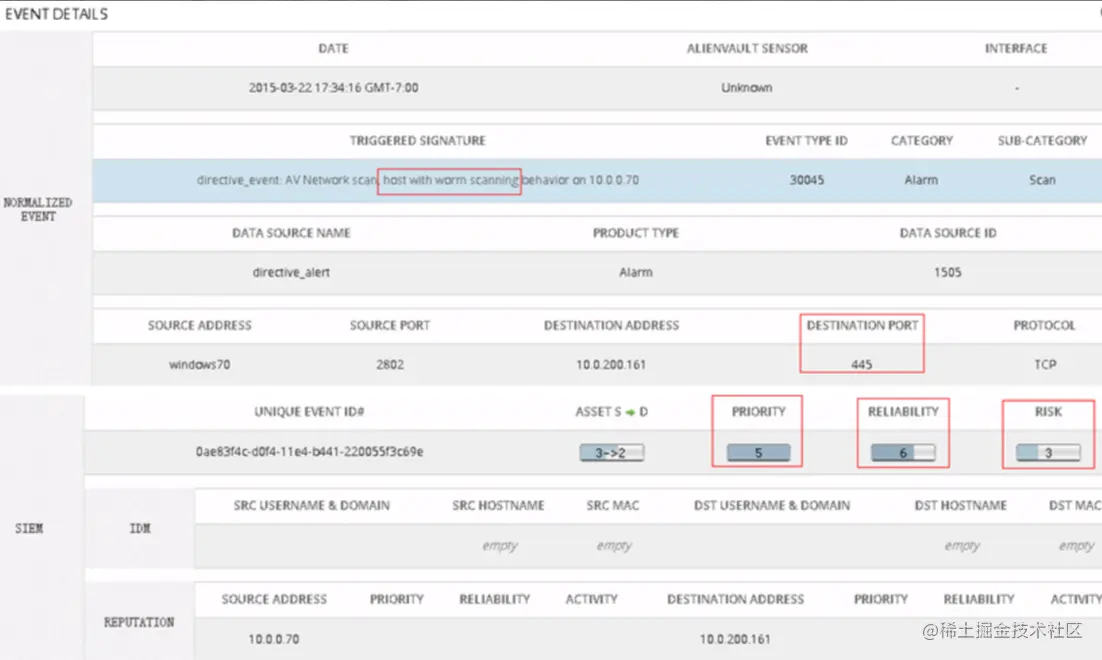Click the AlienVault sensor value Unknown
1102x660 pixels.
tap(746, 88)
